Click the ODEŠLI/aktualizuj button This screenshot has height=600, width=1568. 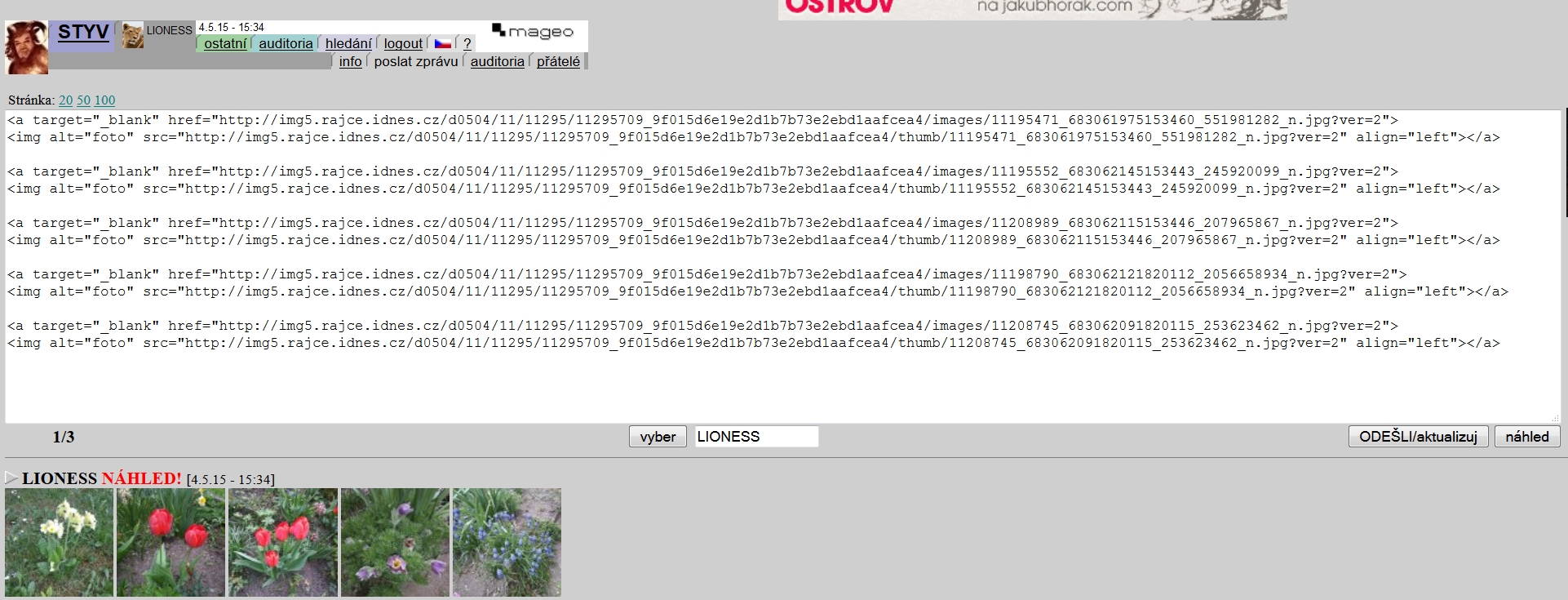(1418, 437)
